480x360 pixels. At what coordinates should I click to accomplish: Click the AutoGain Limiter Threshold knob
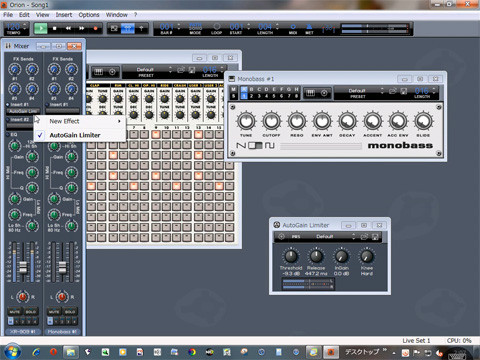tap(291, 256)
